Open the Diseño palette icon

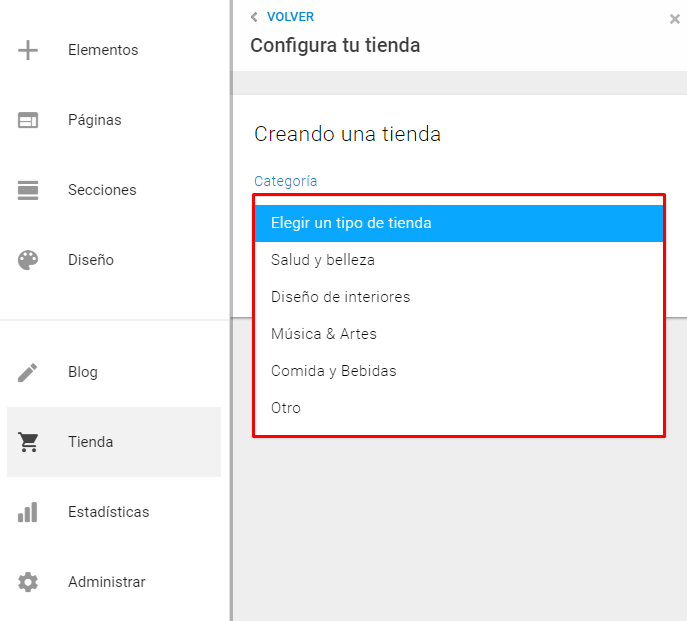tap(28, 260)
